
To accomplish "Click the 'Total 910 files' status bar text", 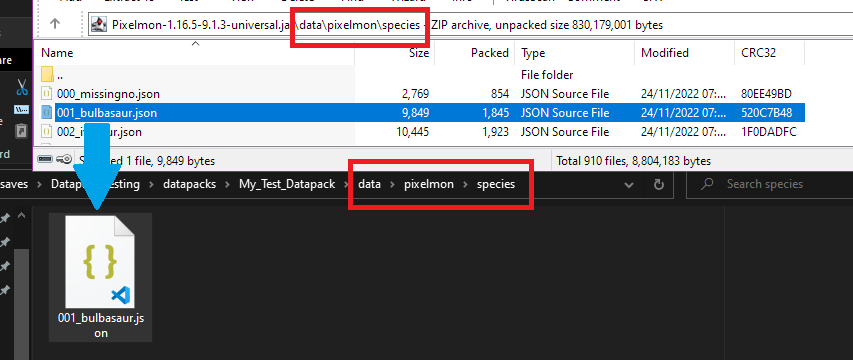I will pos(633,161).
